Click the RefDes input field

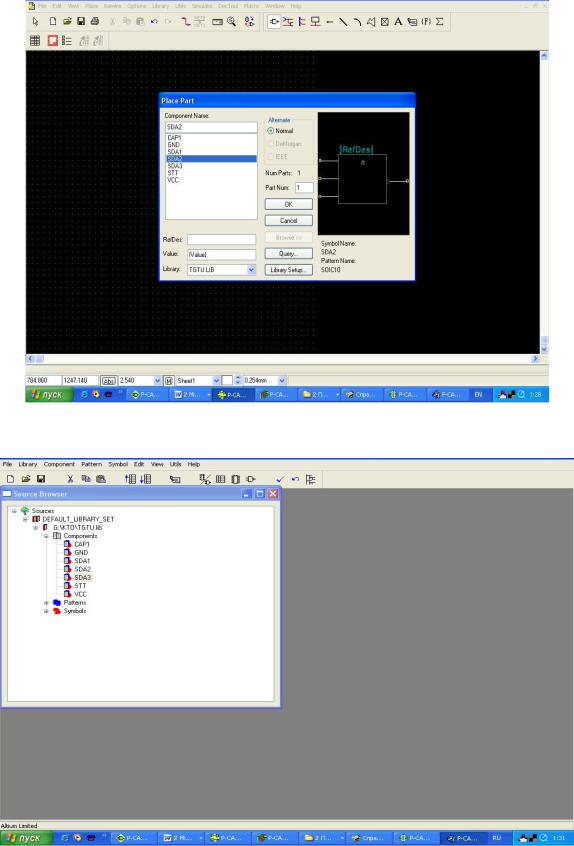tap(222, 239)
